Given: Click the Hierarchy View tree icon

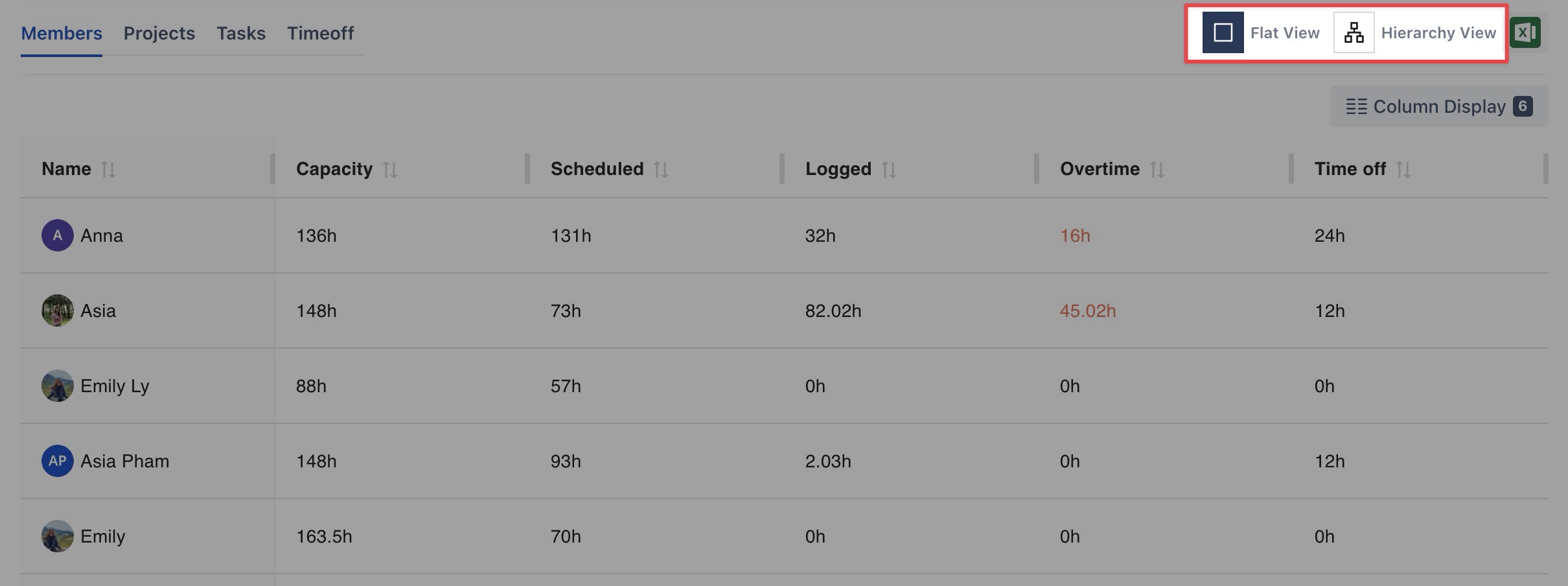Looking at the screenshot, I should 1354,32.
